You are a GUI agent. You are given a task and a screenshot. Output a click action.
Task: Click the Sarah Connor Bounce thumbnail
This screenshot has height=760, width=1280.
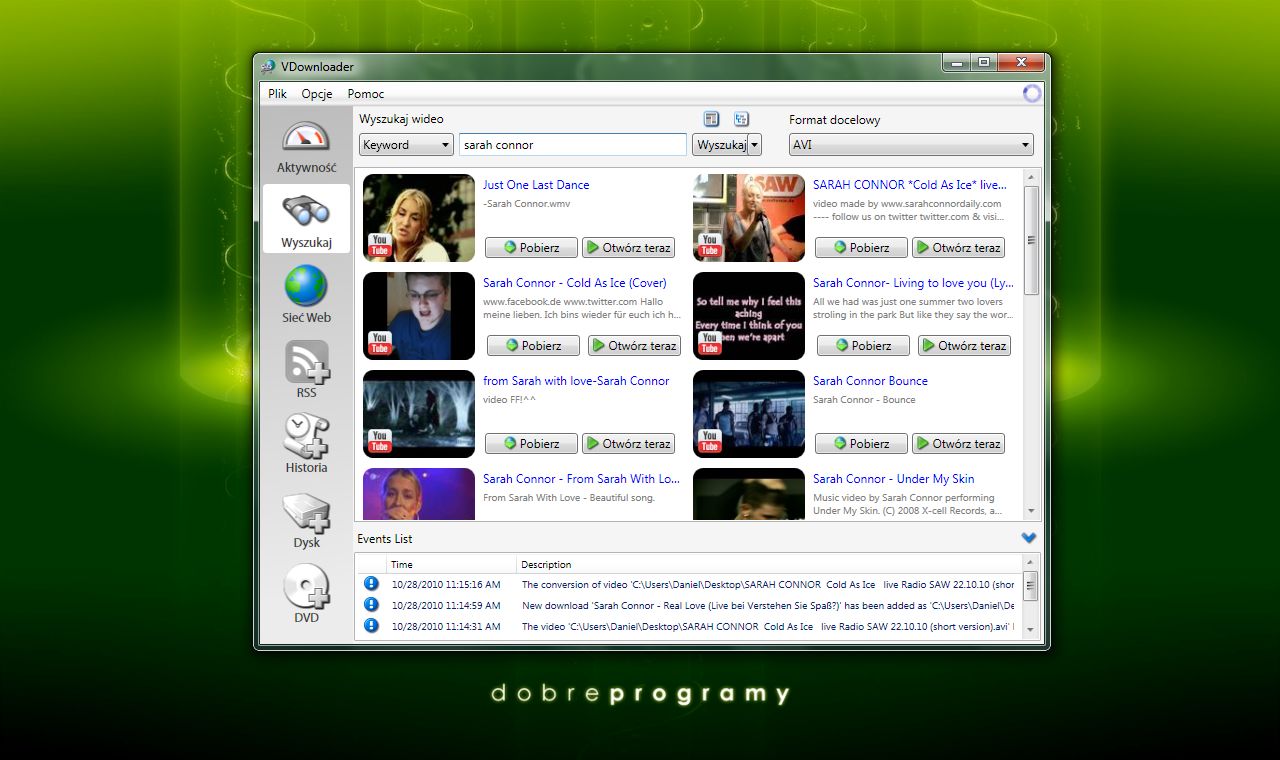[x=749, y=414]
